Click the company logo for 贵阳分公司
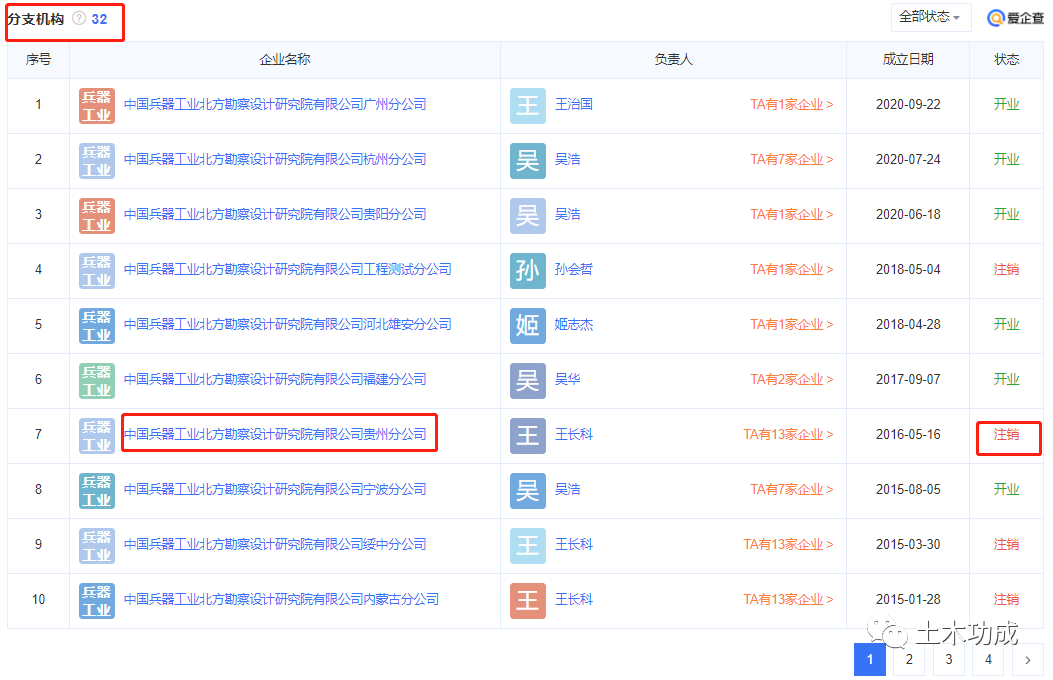The width and height of the screenshot is (1053, 680). [x=97, y=215]
